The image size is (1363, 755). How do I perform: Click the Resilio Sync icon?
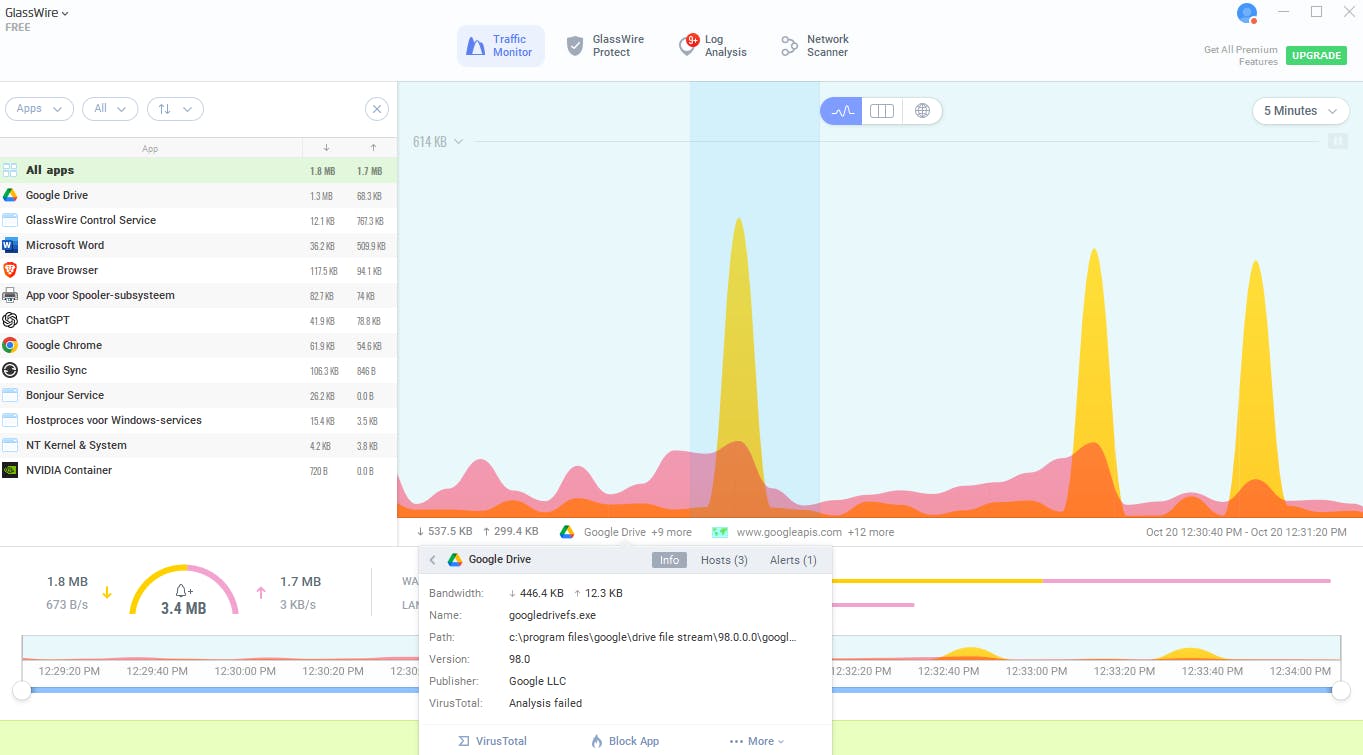10,371
